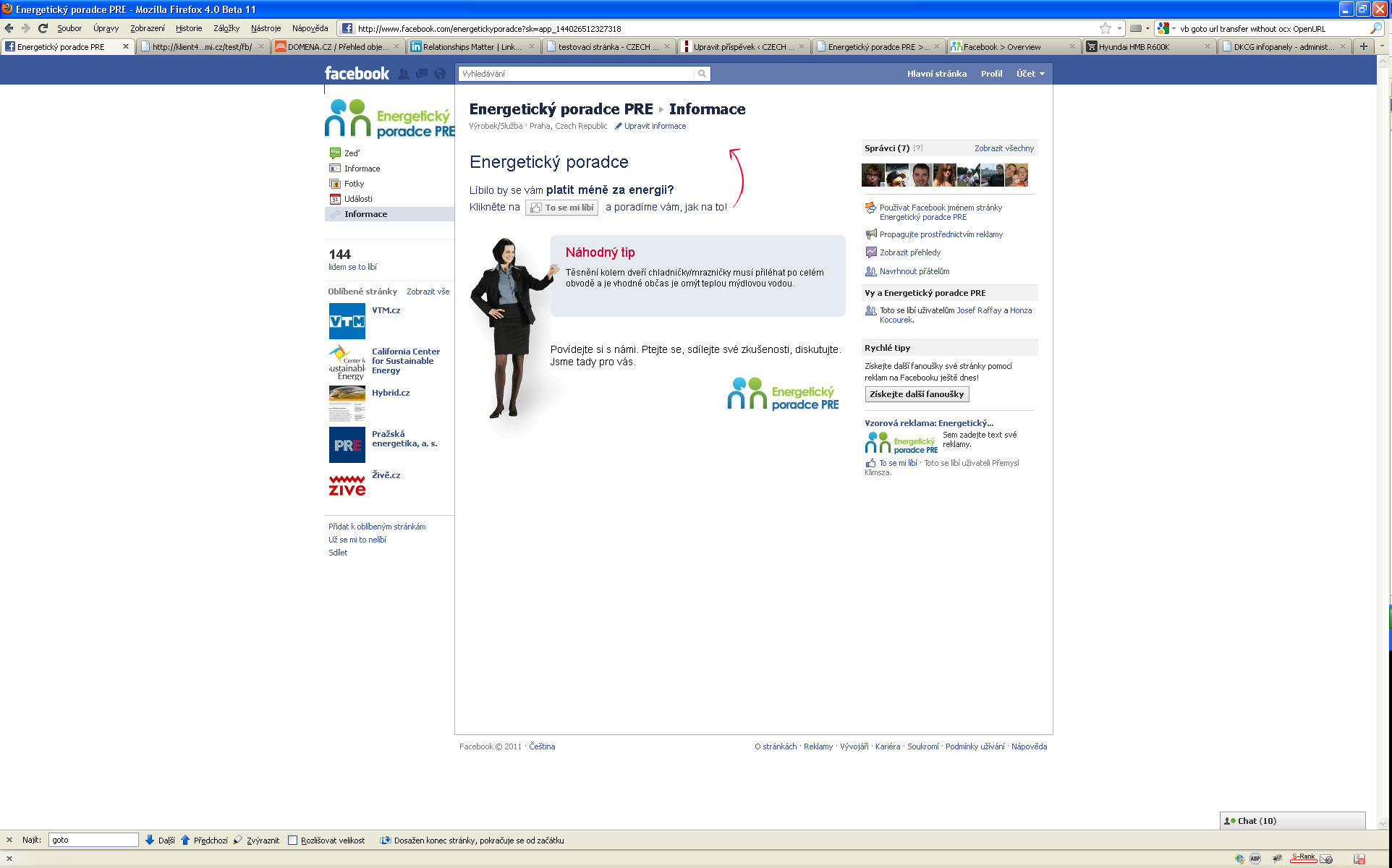1392x868 pixels.
Task: Close the find bar with the X
Action: pos(9,840)
